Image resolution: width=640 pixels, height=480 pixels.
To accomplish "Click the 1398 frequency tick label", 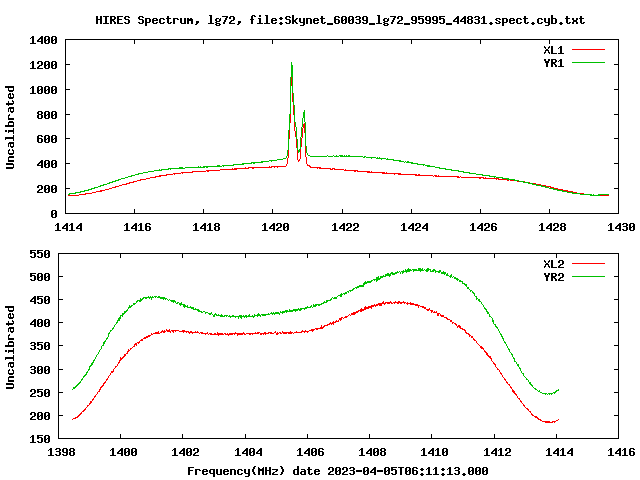I will point(61,452).
